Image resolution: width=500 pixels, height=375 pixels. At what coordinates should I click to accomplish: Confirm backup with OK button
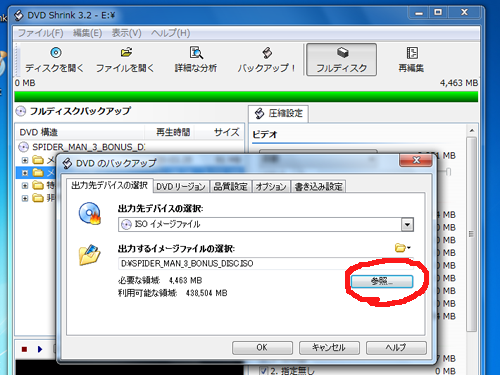(x=262, y=348)
